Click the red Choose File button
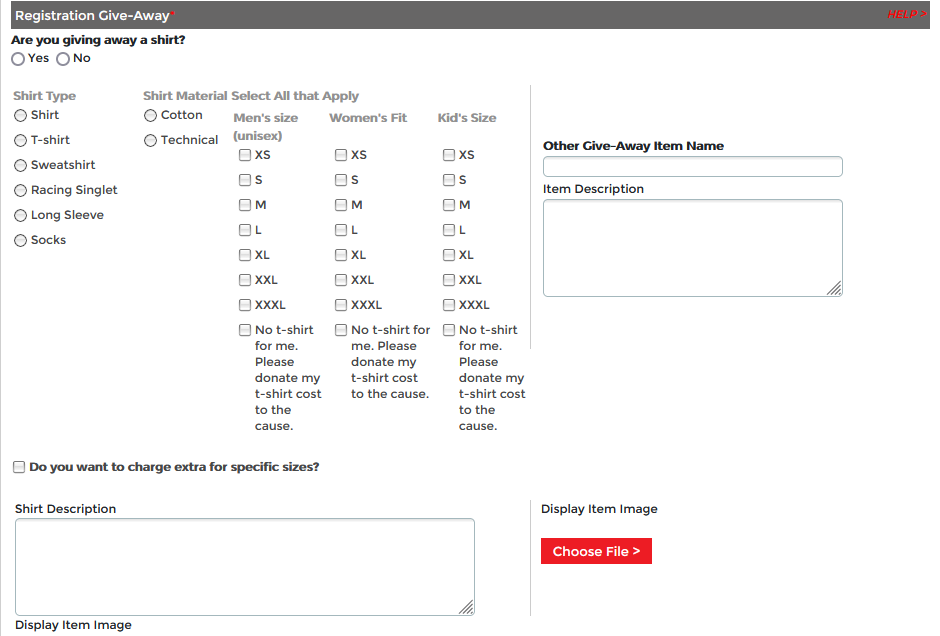This screenshot has width=940, height=636. click(596, 551)
